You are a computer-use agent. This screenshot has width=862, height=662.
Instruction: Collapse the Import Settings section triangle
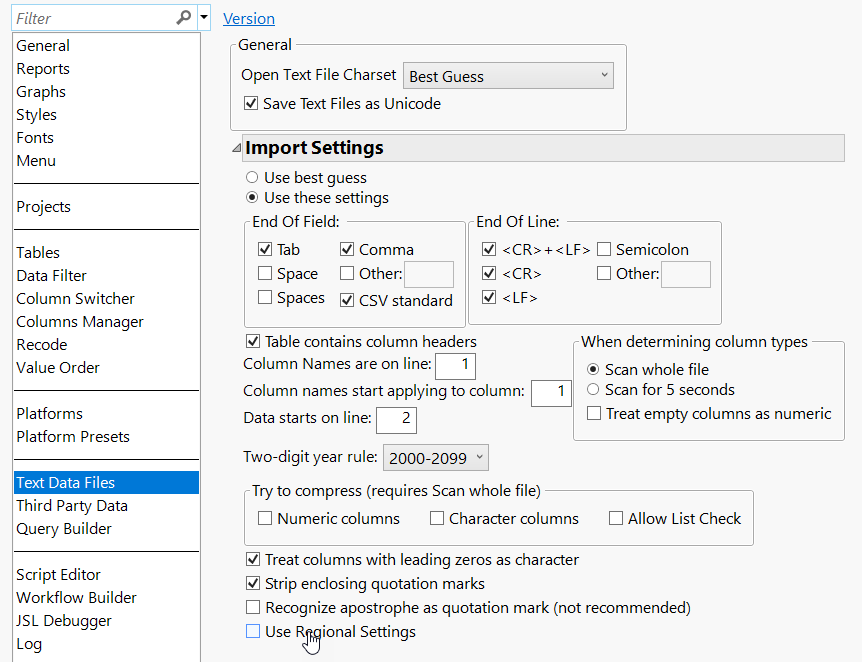236,147
